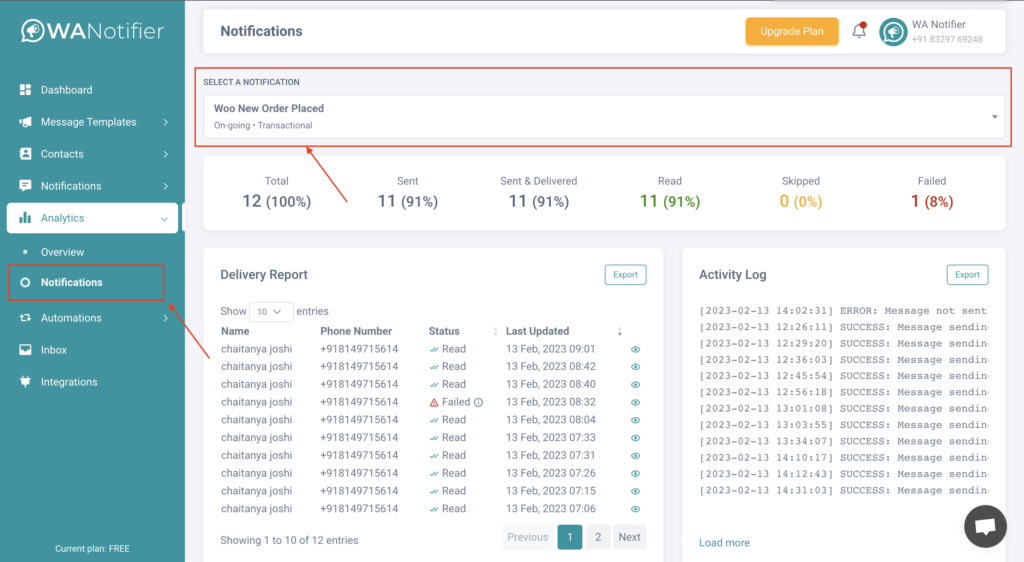Click the info icon next to Failed status
The width and height of the screenshot is (1024, 562).
coord(478,402)
